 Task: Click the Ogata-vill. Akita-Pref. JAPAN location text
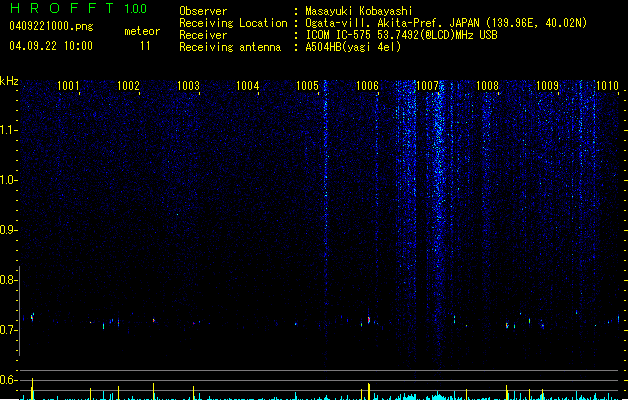[x=446, y=23]
